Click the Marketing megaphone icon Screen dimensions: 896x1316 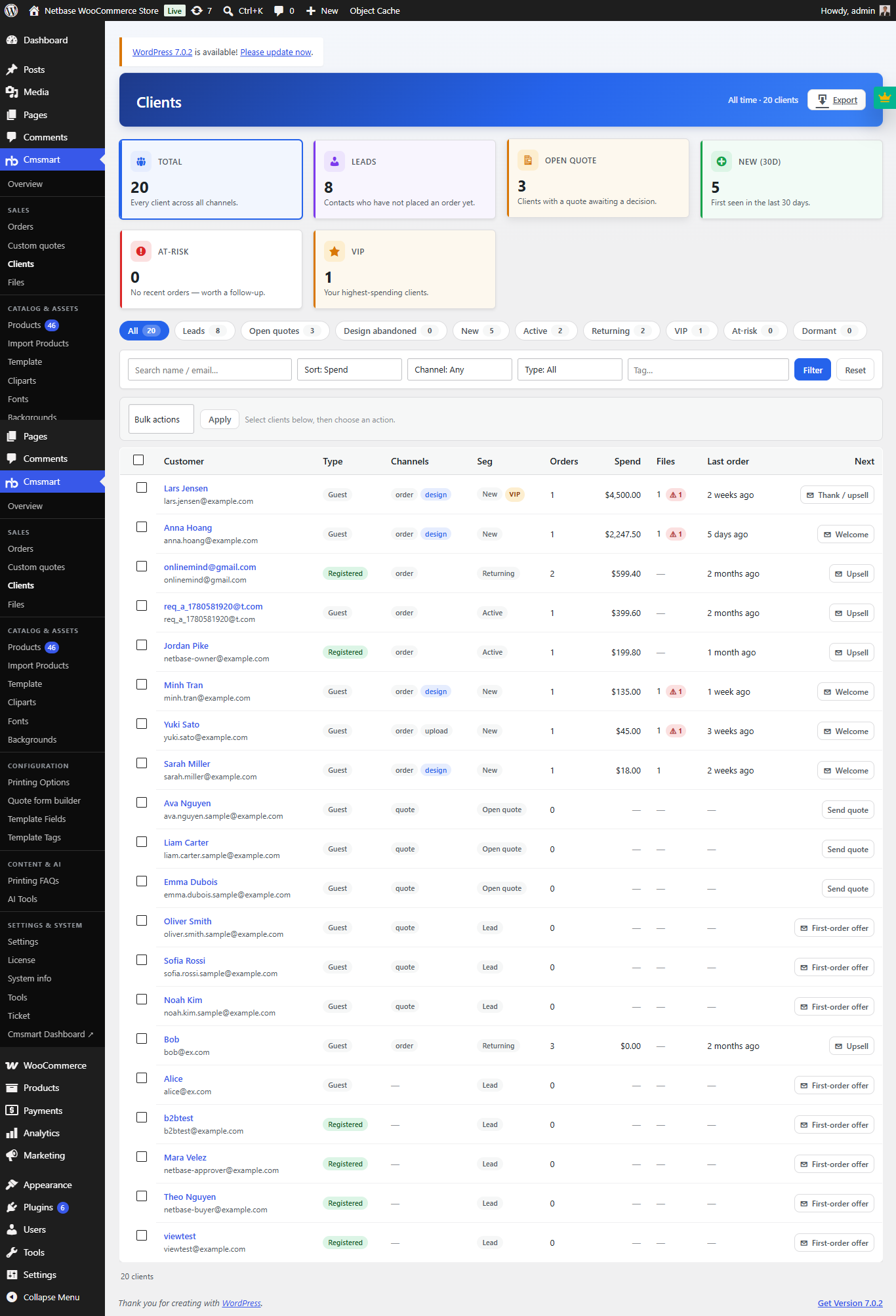(x=12, y=1155)
